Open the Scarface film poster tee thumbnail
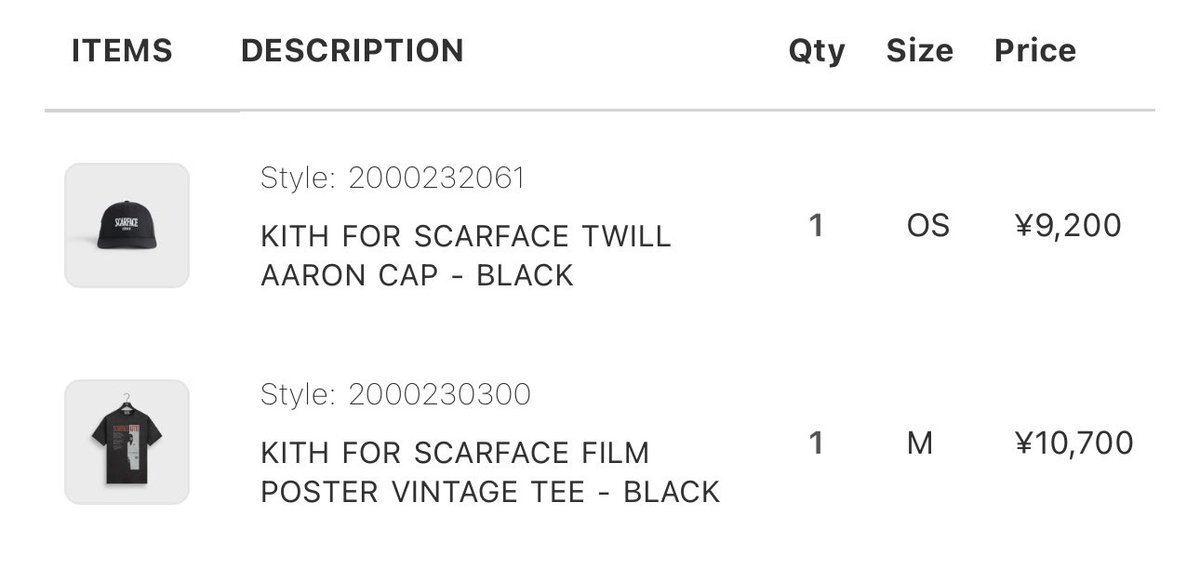Screen dimensions: 1200x582 (127, 442)
